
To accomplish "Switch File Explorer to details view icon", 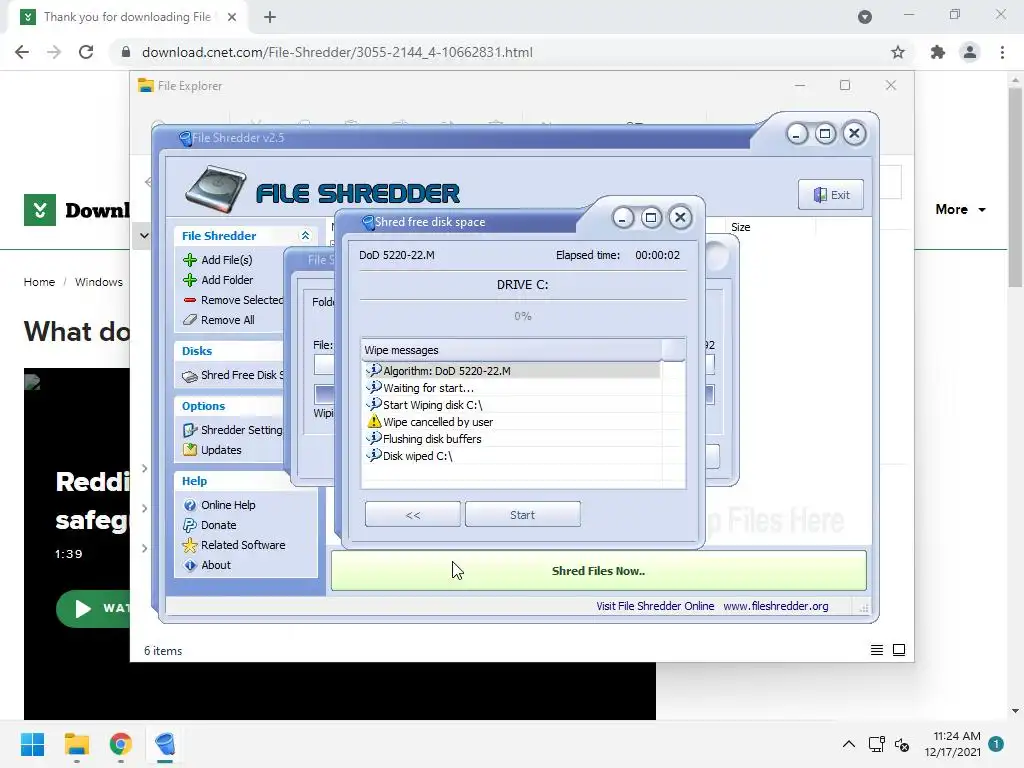I will coord(877,650).
